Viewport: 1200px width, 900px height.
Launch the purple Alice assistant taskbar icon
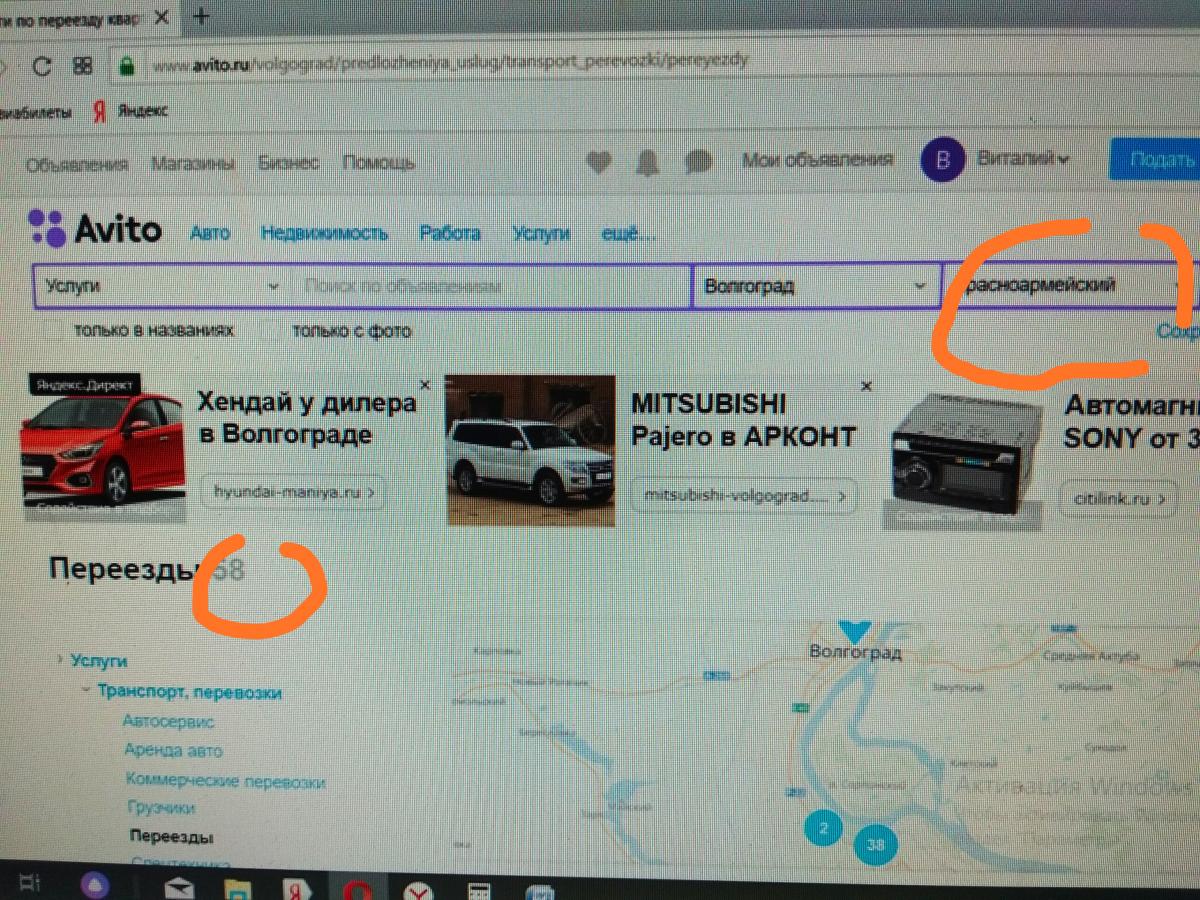tap(95, 884)
